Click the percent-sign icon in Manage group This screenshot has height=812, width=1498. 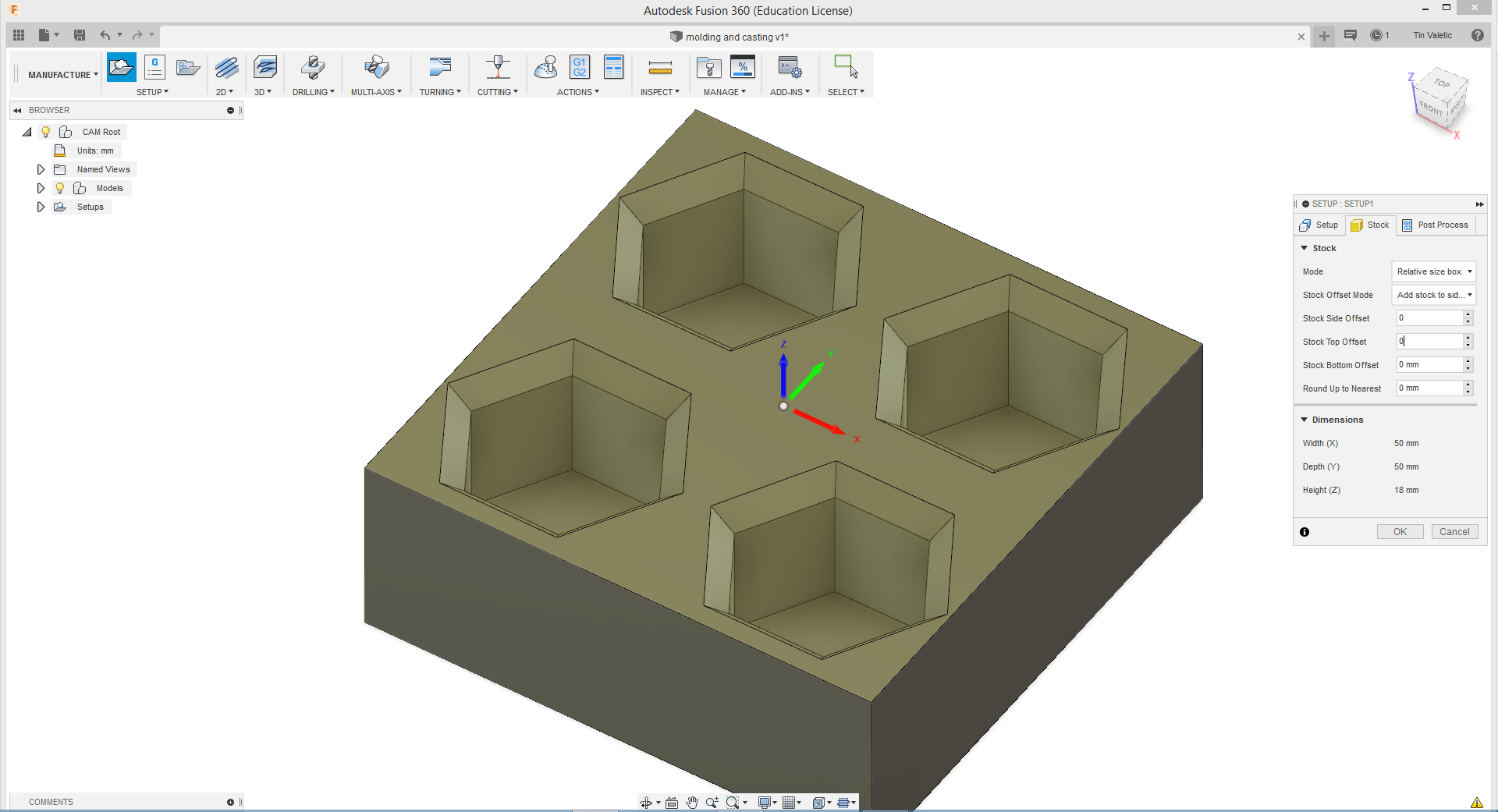point(743,67)
